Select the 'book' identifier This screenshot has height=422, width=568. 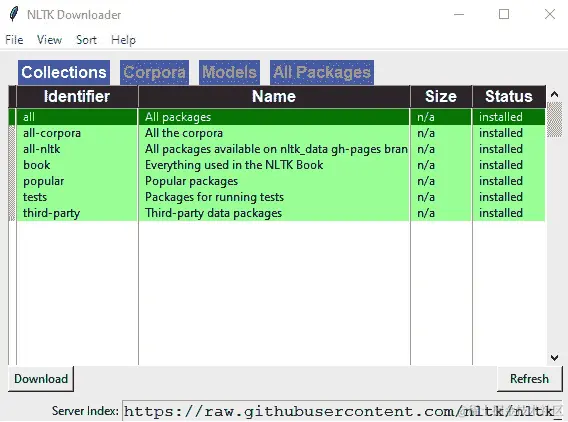37,165
